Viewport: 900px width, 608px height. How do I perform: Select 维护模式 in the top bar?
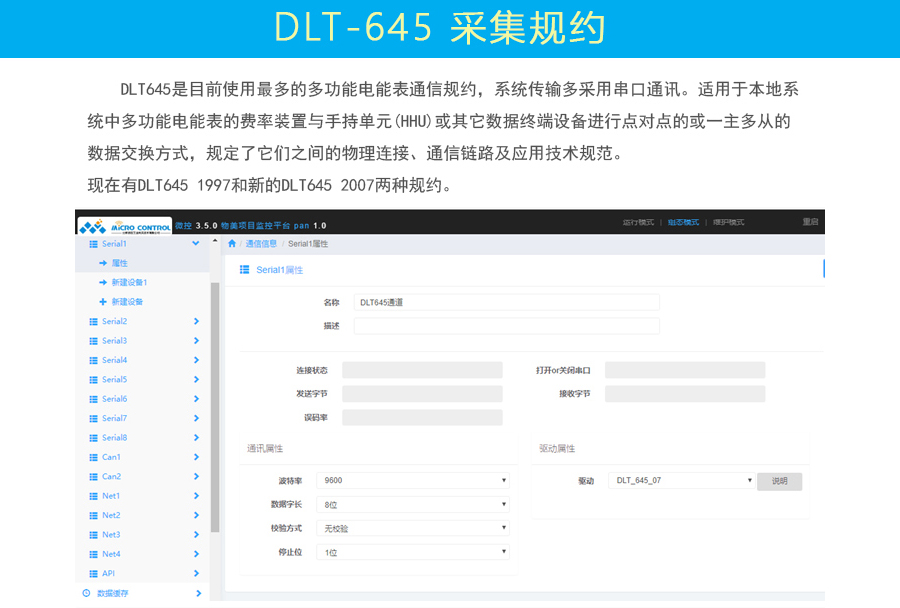(727, 222)
